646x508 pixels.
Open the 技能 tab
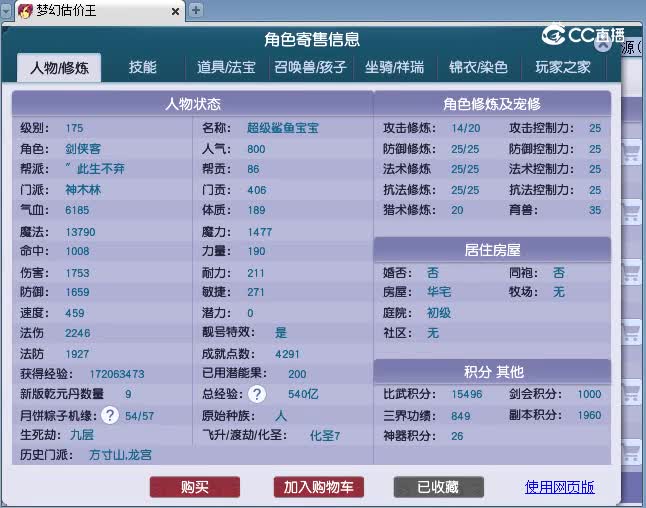[142, 67]
